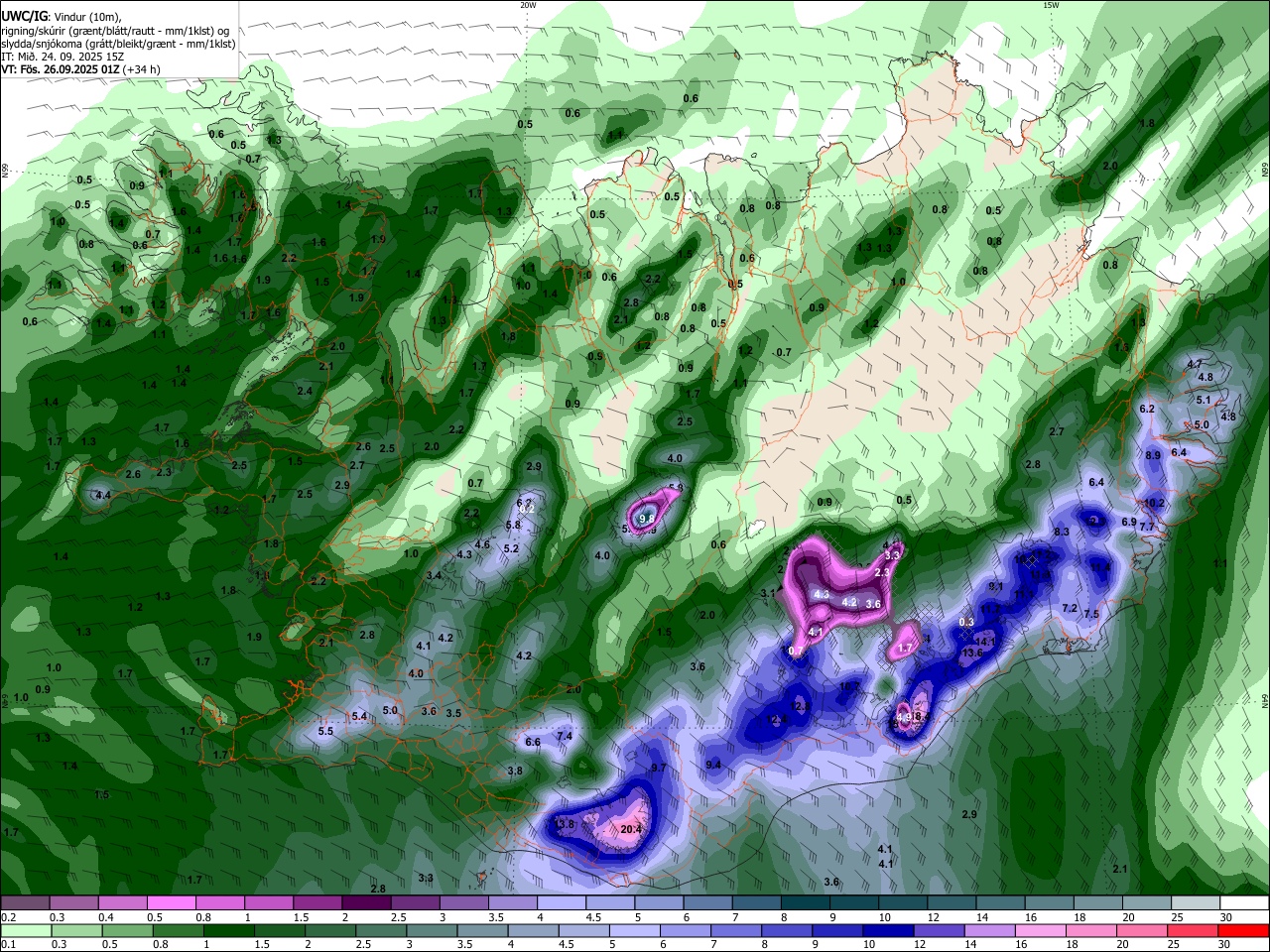Click the white 30 swatch in the top legend row
This screenshot has width=1270, height=952.
1244,902
